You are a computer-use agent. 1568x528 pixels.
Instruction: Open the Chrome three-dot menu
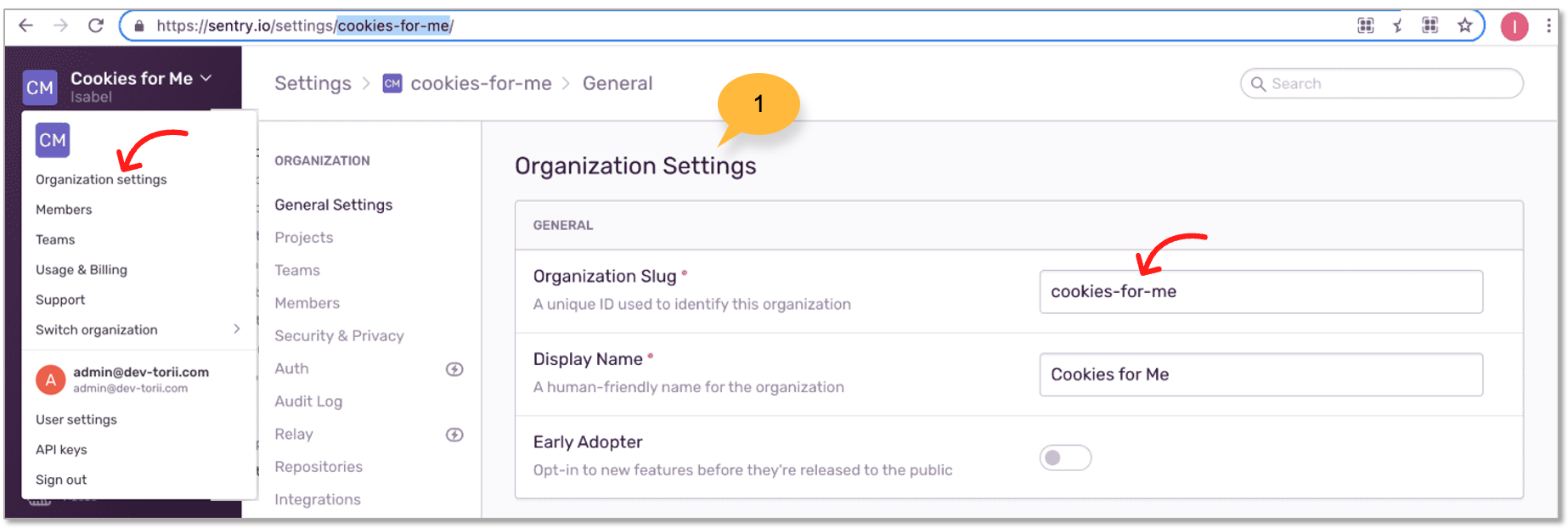[1550, 25]
